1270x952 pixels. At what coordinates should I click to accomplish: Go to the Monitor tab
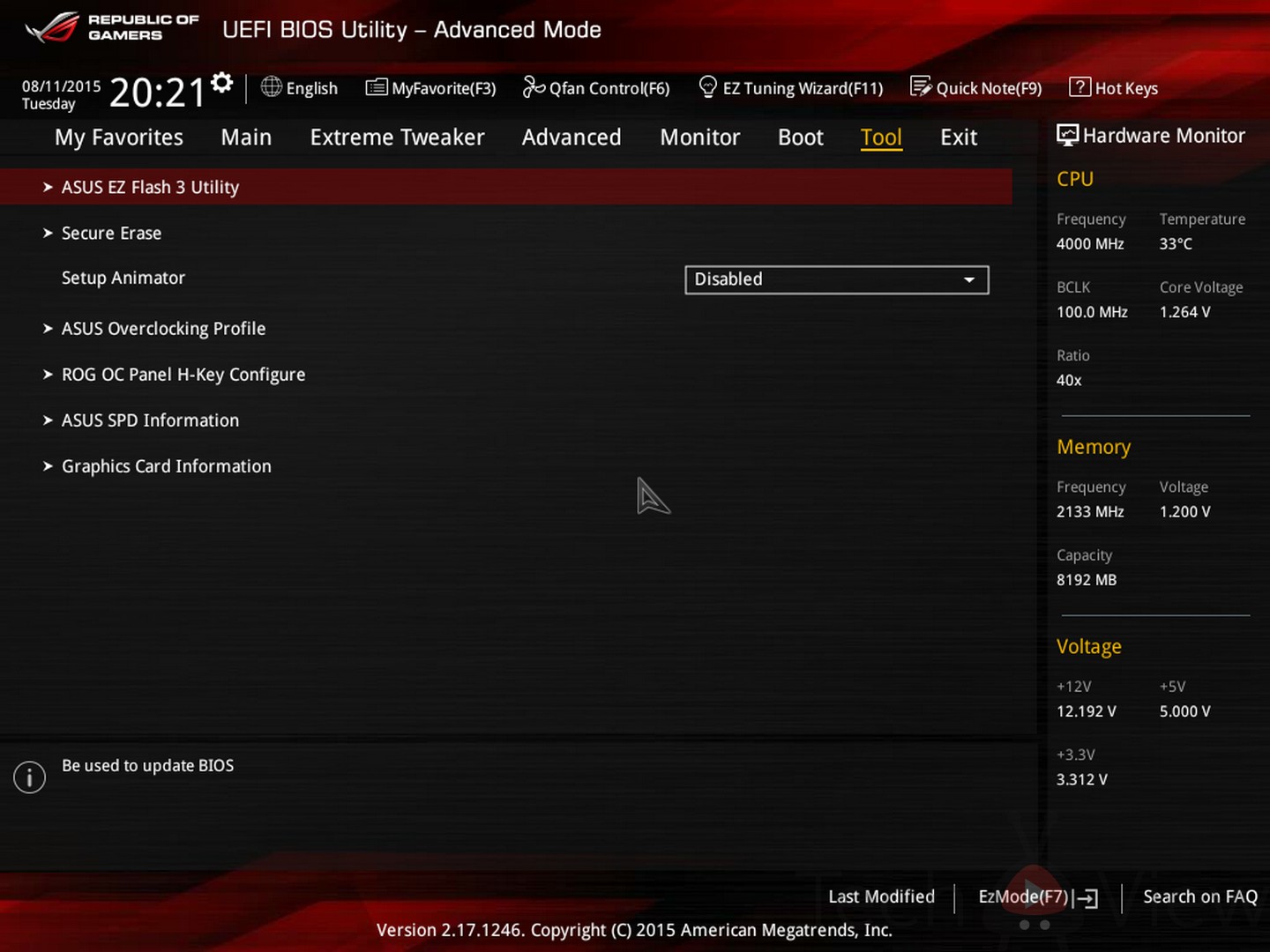[700, 138]
